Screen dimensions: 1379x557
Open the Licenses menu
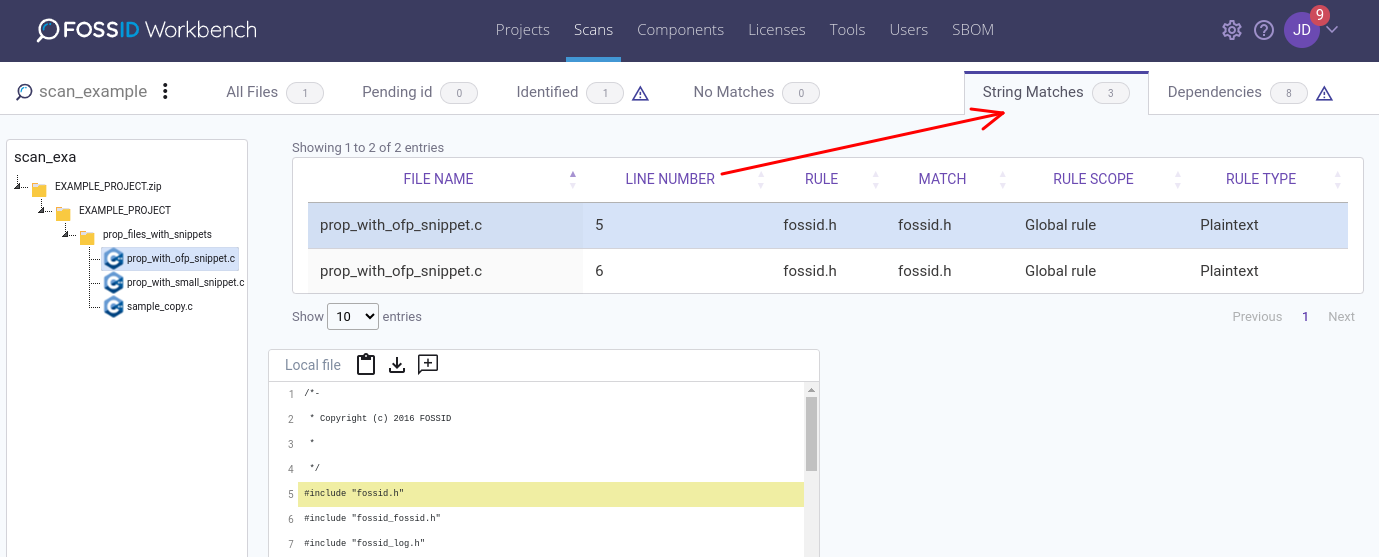click(x=777, y=30)
